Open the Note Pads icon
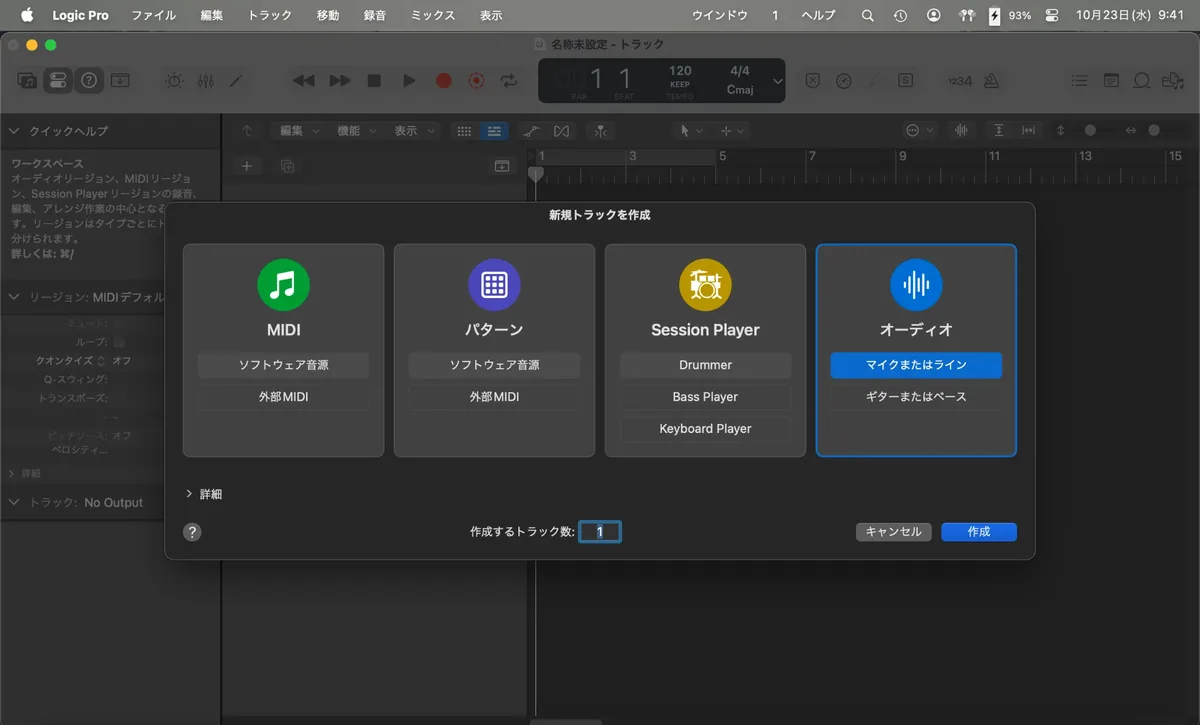Image resolution: width=1200 pixels, height=725 pixels. pos(1111,81)
